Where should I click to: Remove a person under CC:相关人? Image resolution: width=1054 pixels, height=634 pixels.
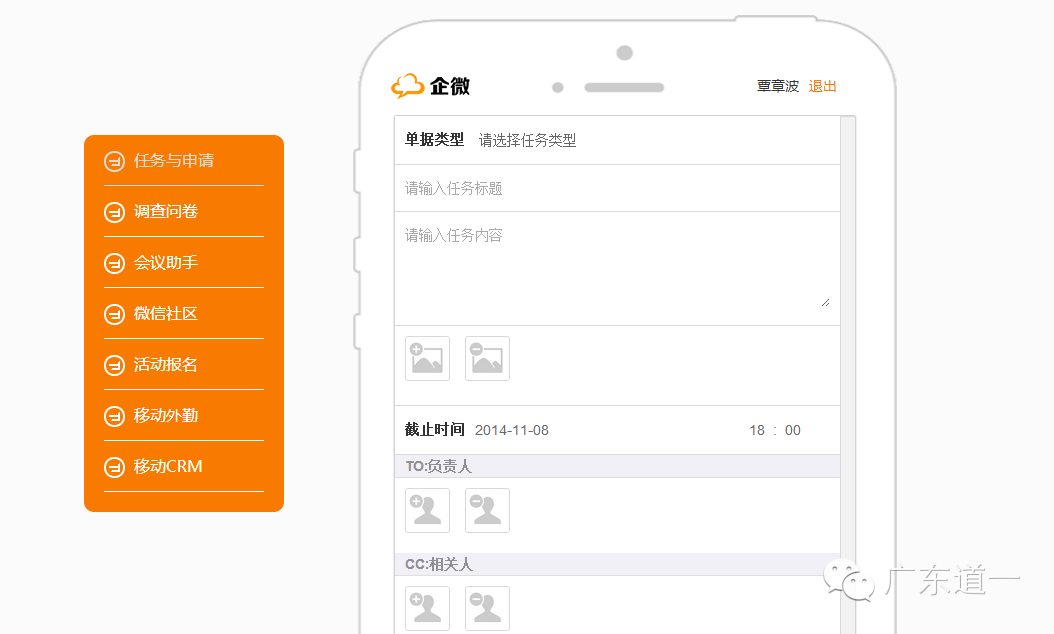click(x=487, y=608)
